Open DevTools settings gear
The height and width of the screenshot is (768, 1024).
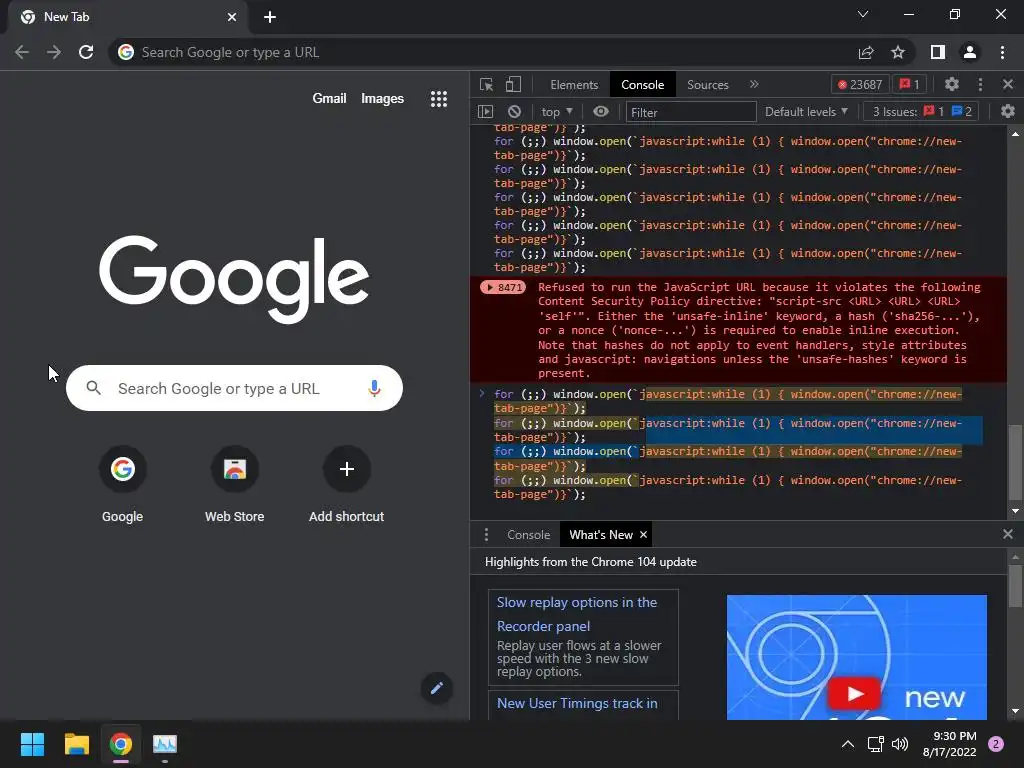952,84
